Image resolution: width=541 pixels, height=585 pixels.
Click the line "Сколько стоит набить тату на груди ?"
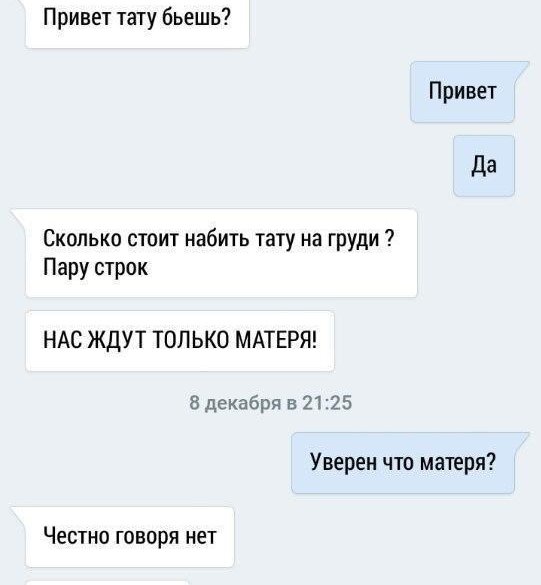[x=218, y=238]
